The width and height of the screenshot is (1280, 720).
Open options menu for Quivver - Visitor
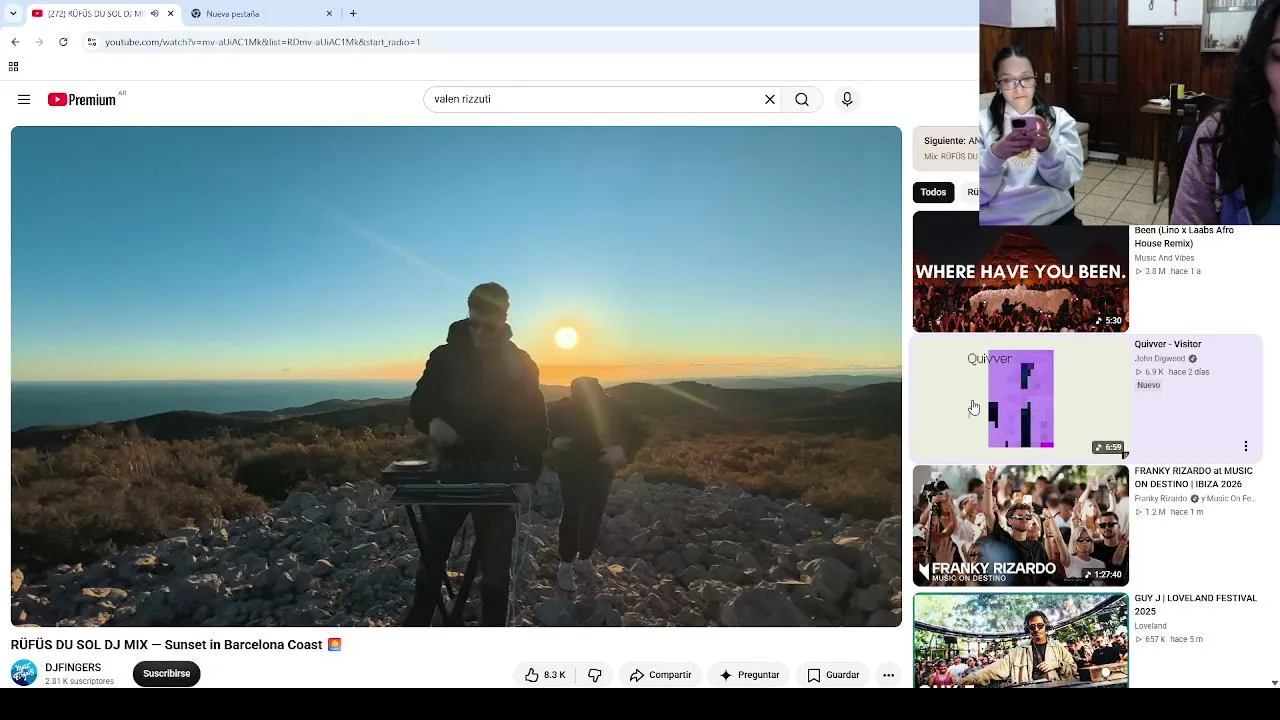[1246, 446]
